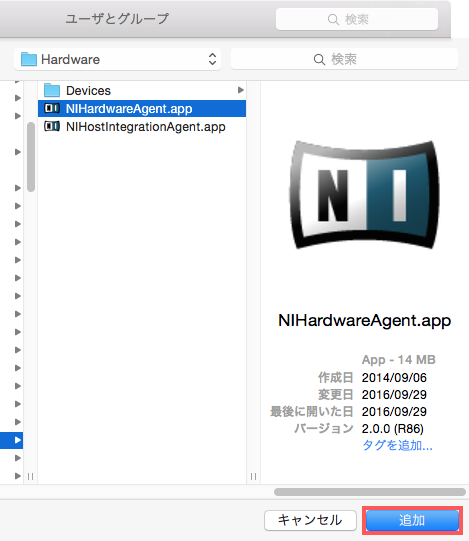Click the ユーザとグループ window search field
Viewport: 469px width, 541px height.
pos(357,19)
